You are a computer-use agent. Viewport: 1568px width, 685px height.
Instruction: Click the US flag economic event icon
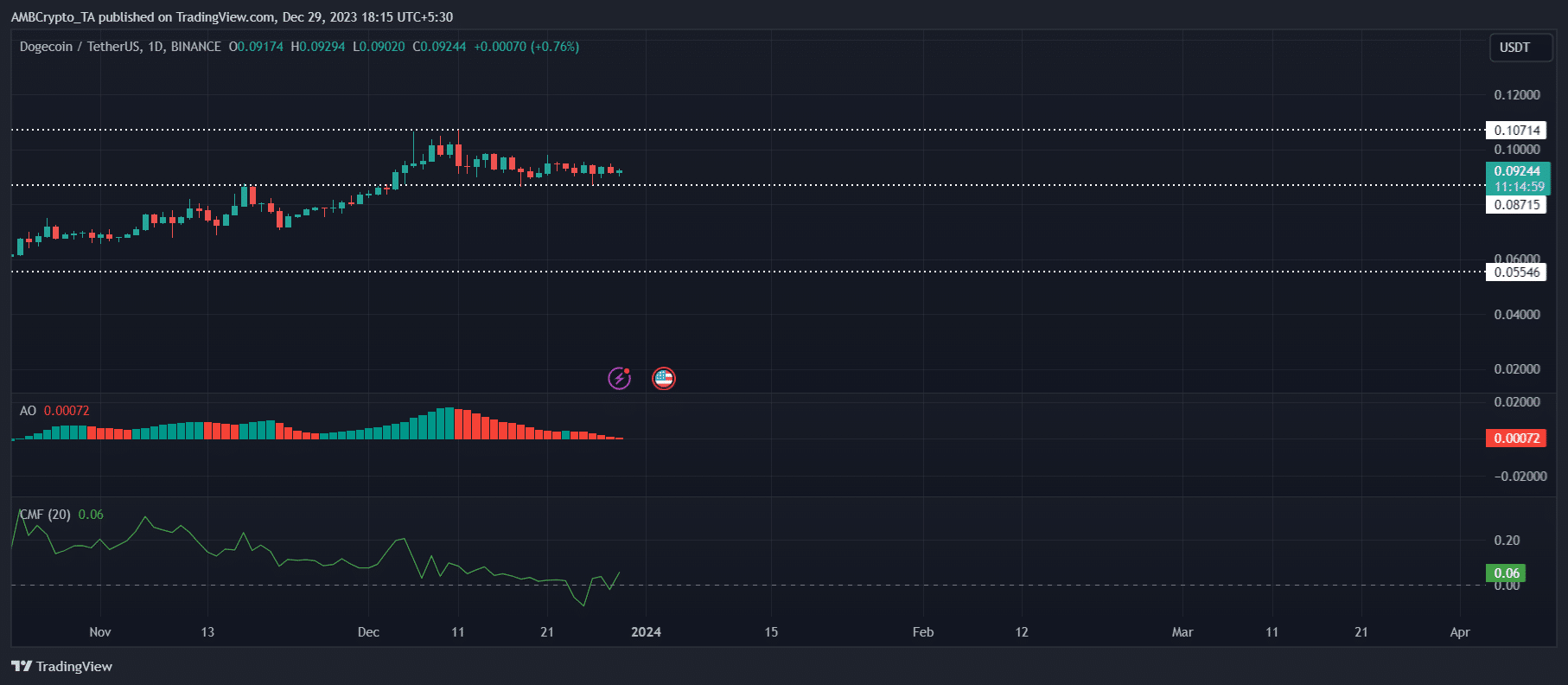(664, 378)
